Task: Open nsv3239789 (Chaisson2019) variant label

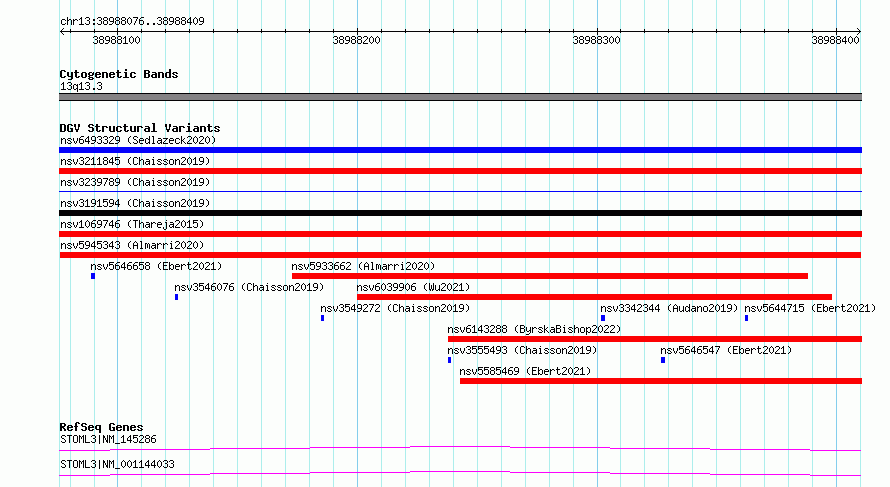Action: tap(135, 182)
